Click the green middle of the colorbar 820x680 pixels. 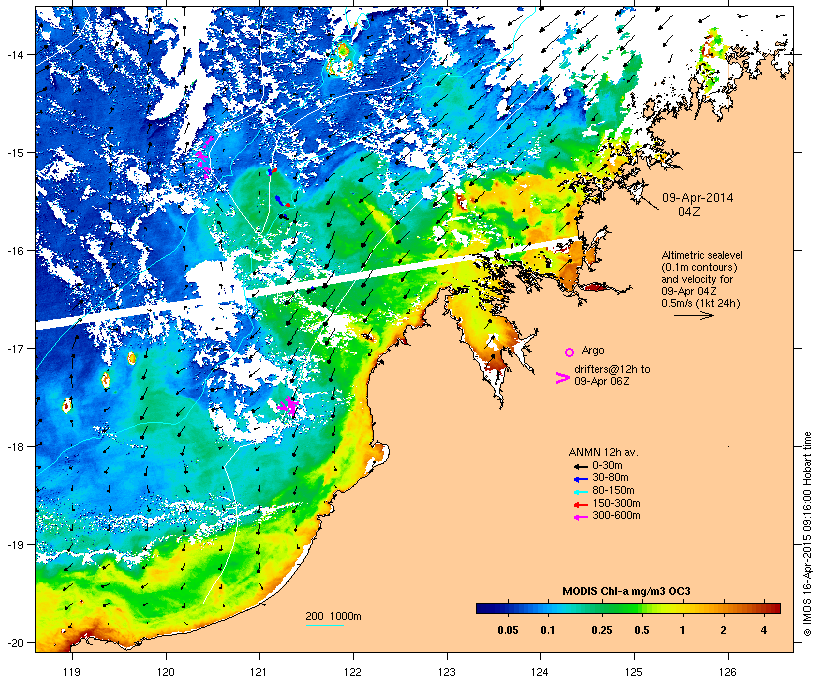pyautogui.click(x=628, y=608)
